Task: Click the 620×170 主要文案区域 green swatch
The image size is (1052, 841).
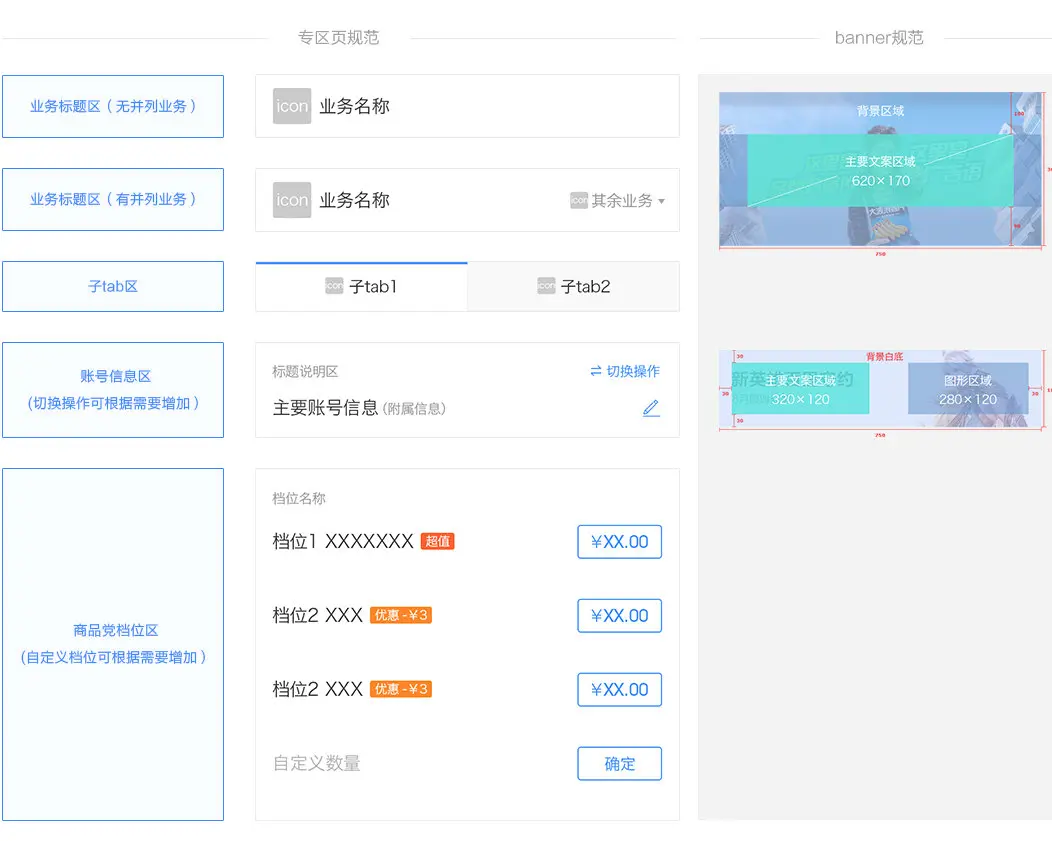Action: tap(880, 170)
